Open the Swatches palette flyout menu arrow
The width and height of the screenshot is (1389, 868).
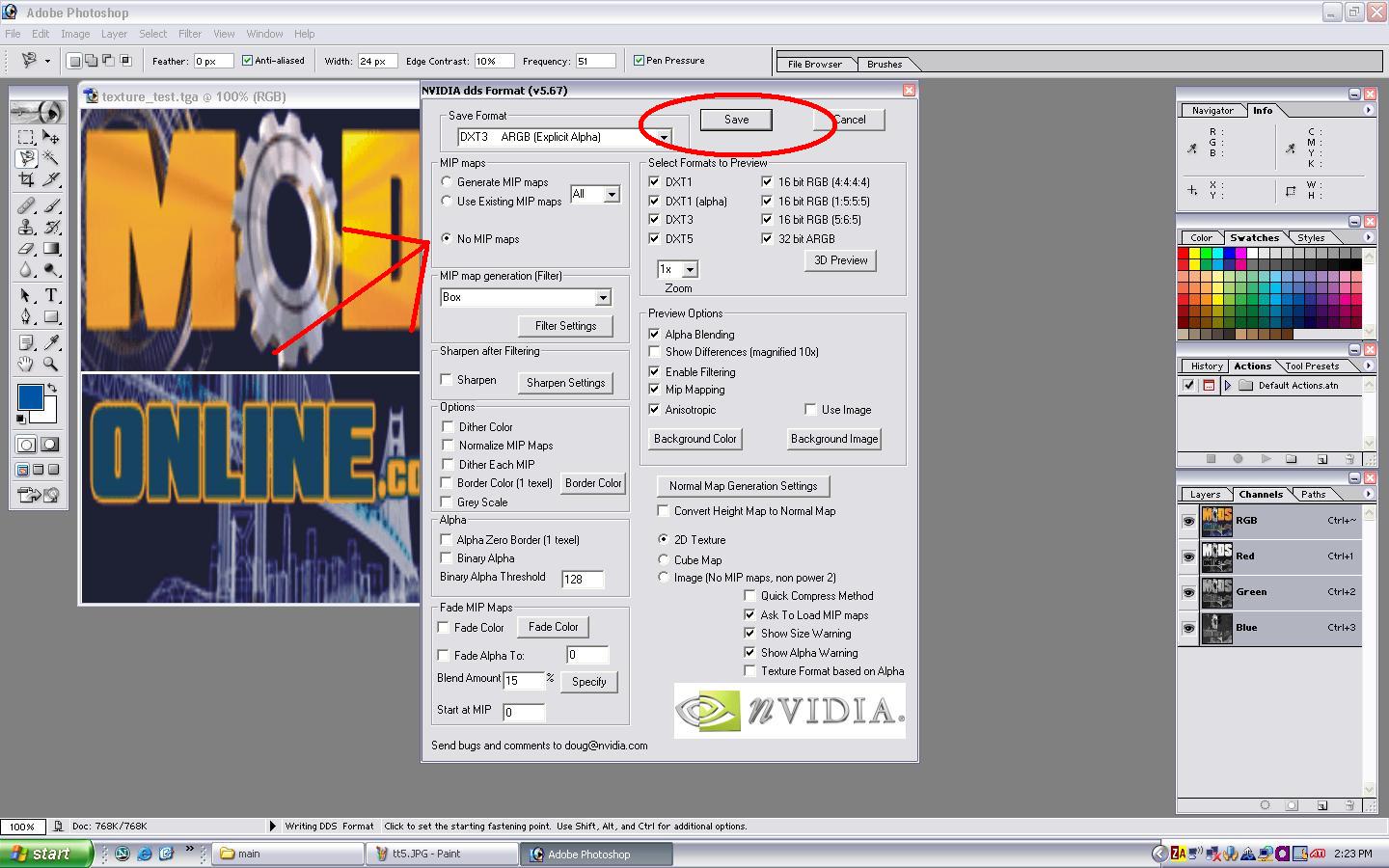tap(1368, 237)
